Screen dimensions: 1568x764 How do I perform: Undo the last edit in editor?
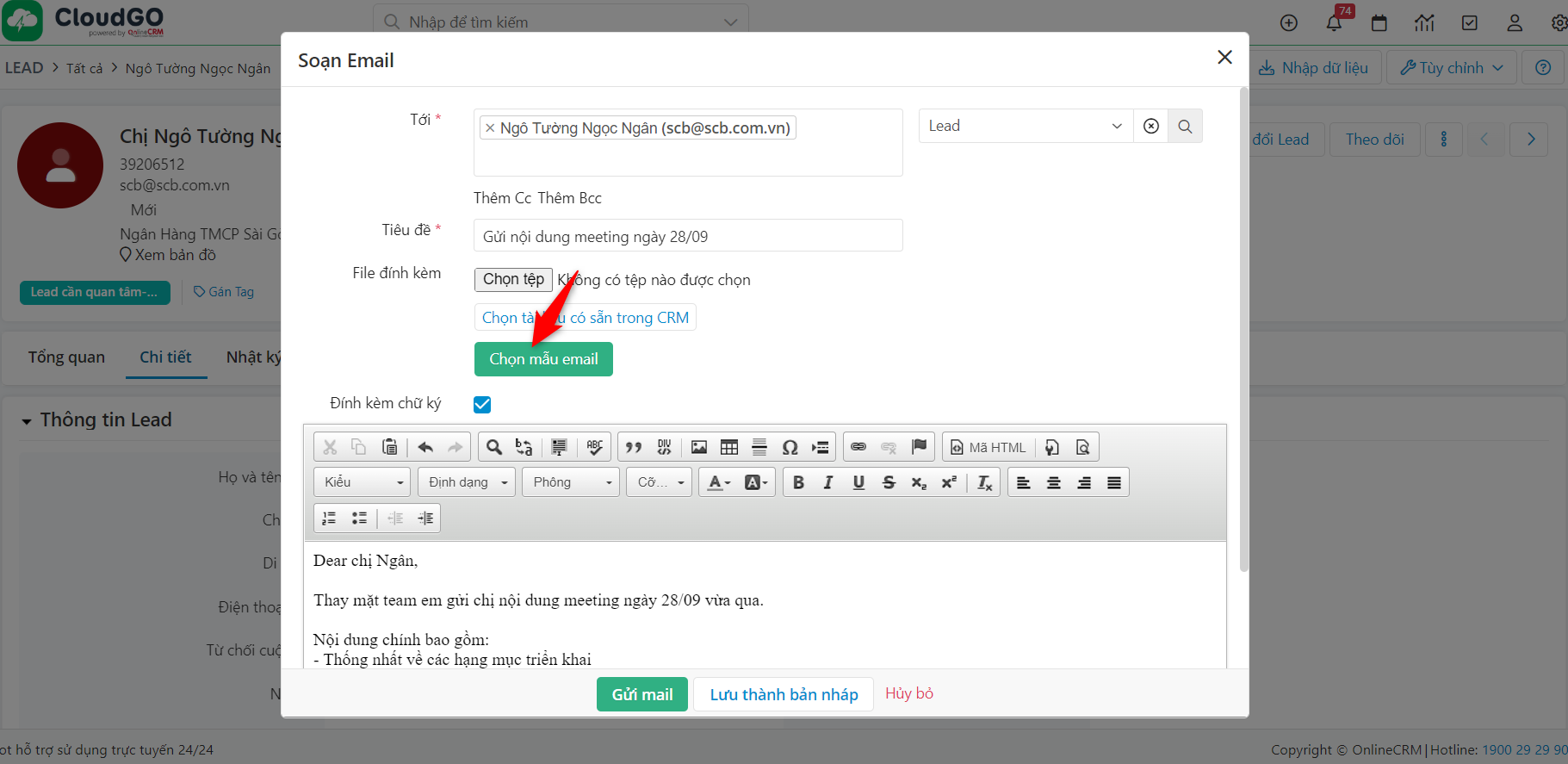(x=425, y=447)
